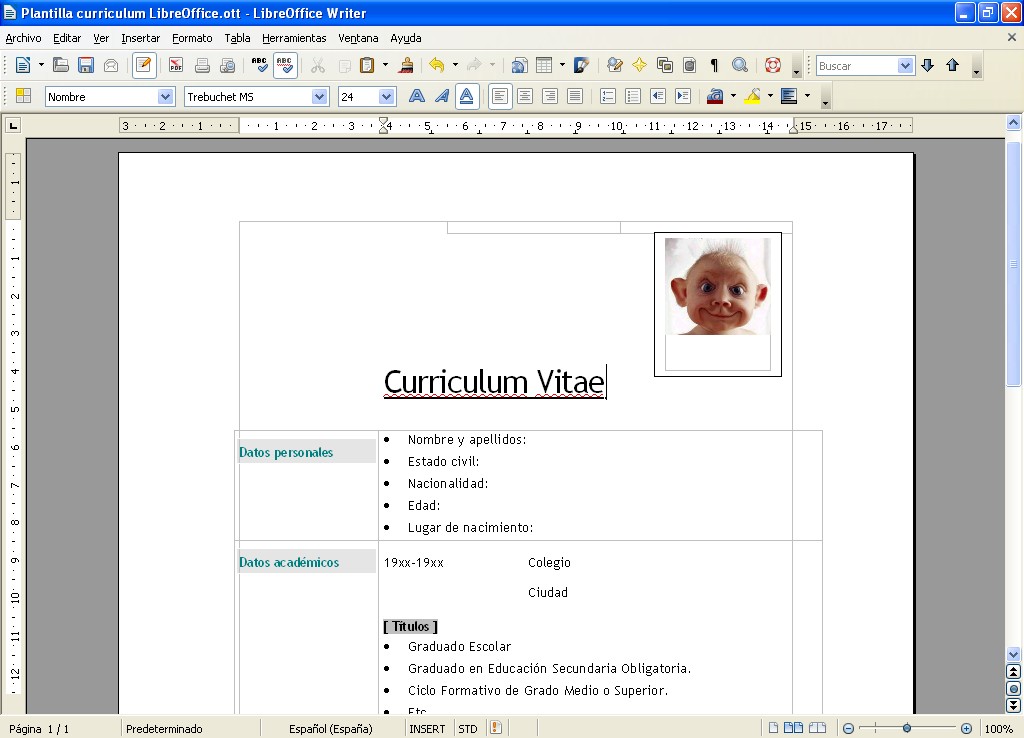Toggle Italic formatting
This screenshot has height=738, width=1024.
click(x=442, y=97)
